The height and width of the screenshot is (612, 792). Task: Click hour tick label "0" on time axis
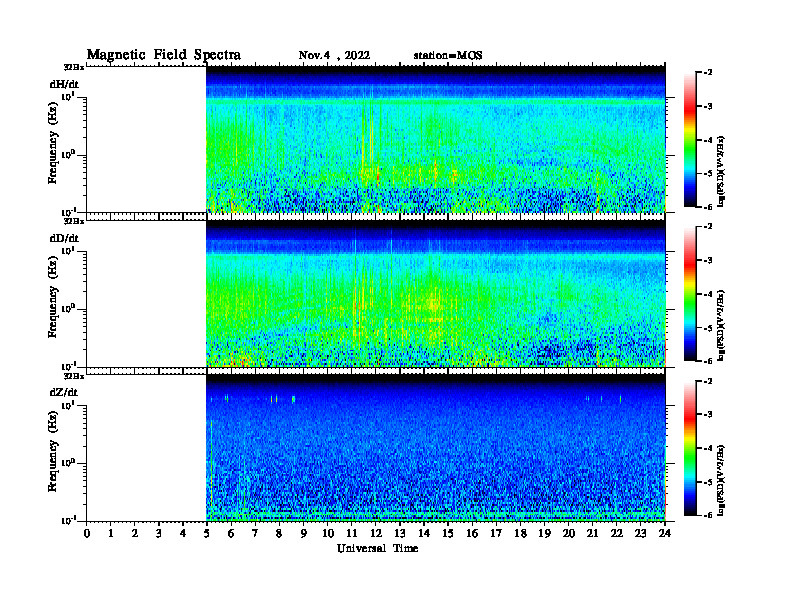pos(87,534)
